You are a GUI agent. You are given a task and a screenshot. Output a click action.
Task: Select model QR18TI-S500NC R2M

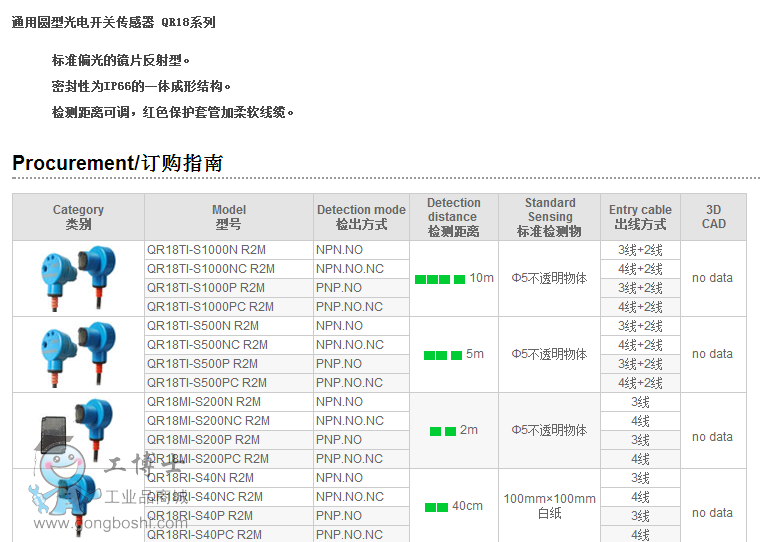207,345
